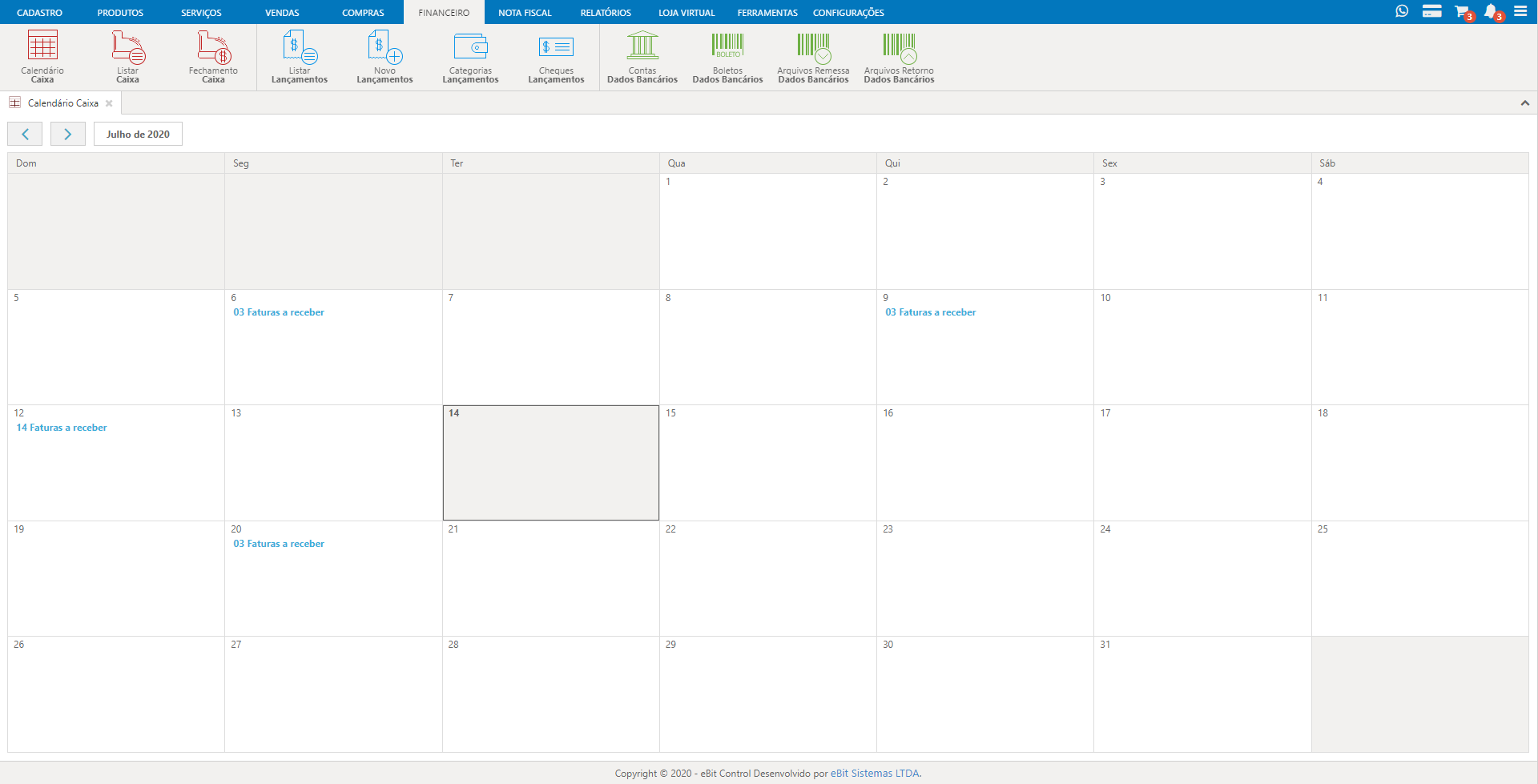The width and height of the screenshot is (1538, 784).
Task: Select day 28 in the calendar
Action: point(551,694)
